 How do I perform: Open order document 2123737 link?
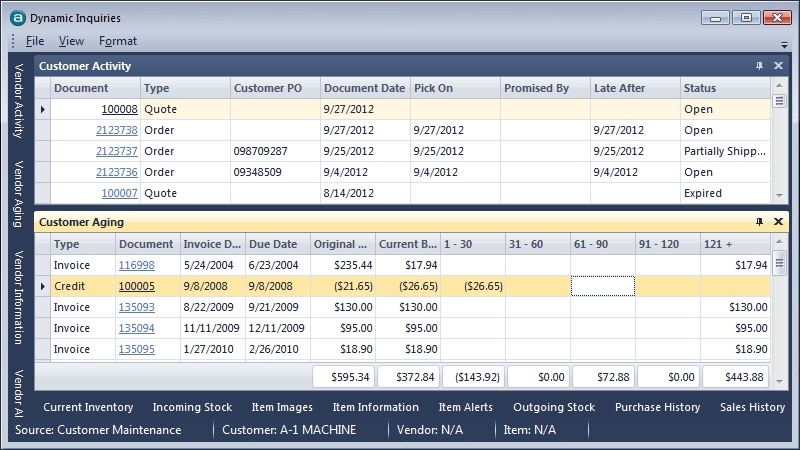click(117, 151)
